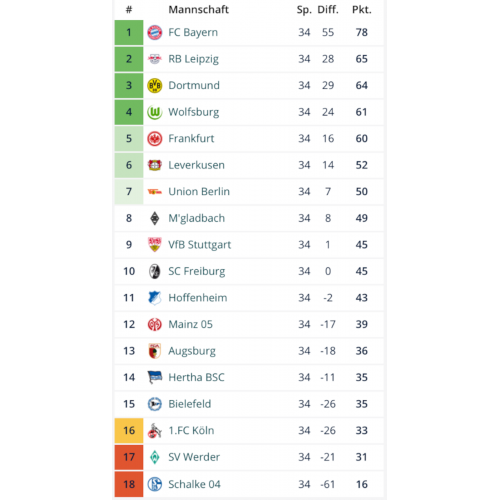Open the Mainz 05 team link
This screenshot has height=500, width=500.
coord(190,324)
